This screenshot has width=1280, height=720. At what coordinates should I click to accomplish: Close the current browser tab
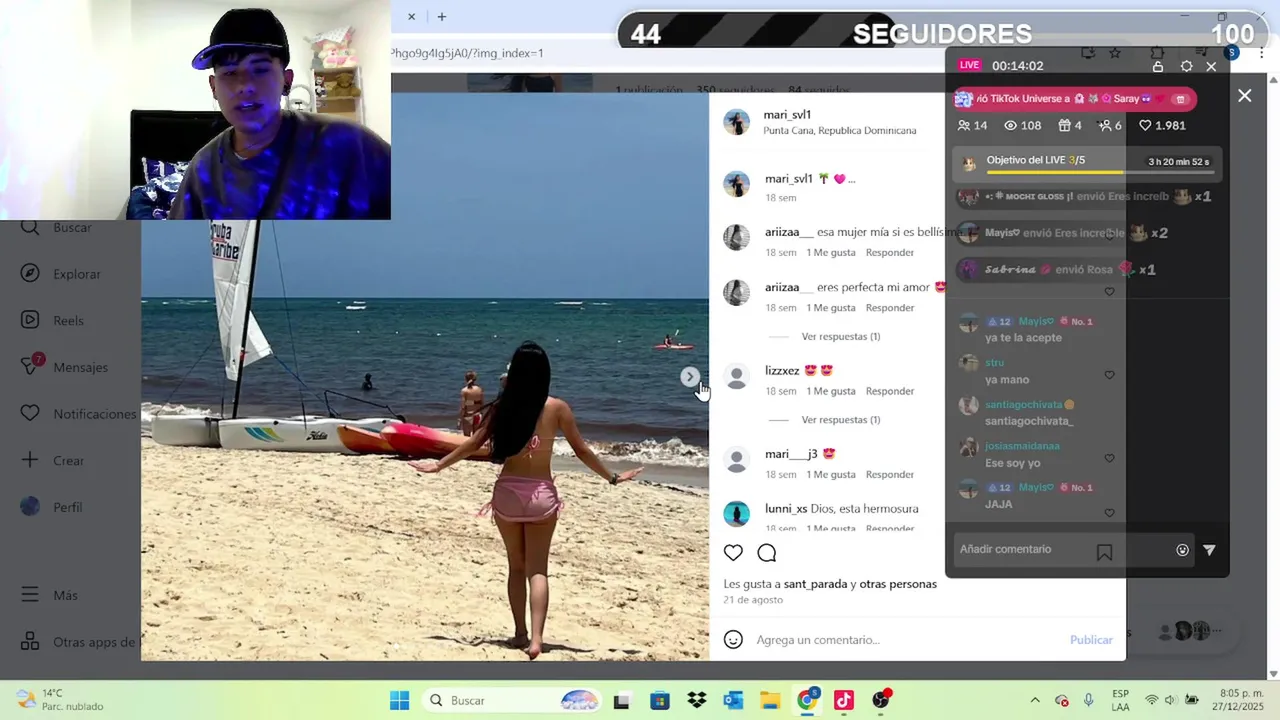click(411, 17)
